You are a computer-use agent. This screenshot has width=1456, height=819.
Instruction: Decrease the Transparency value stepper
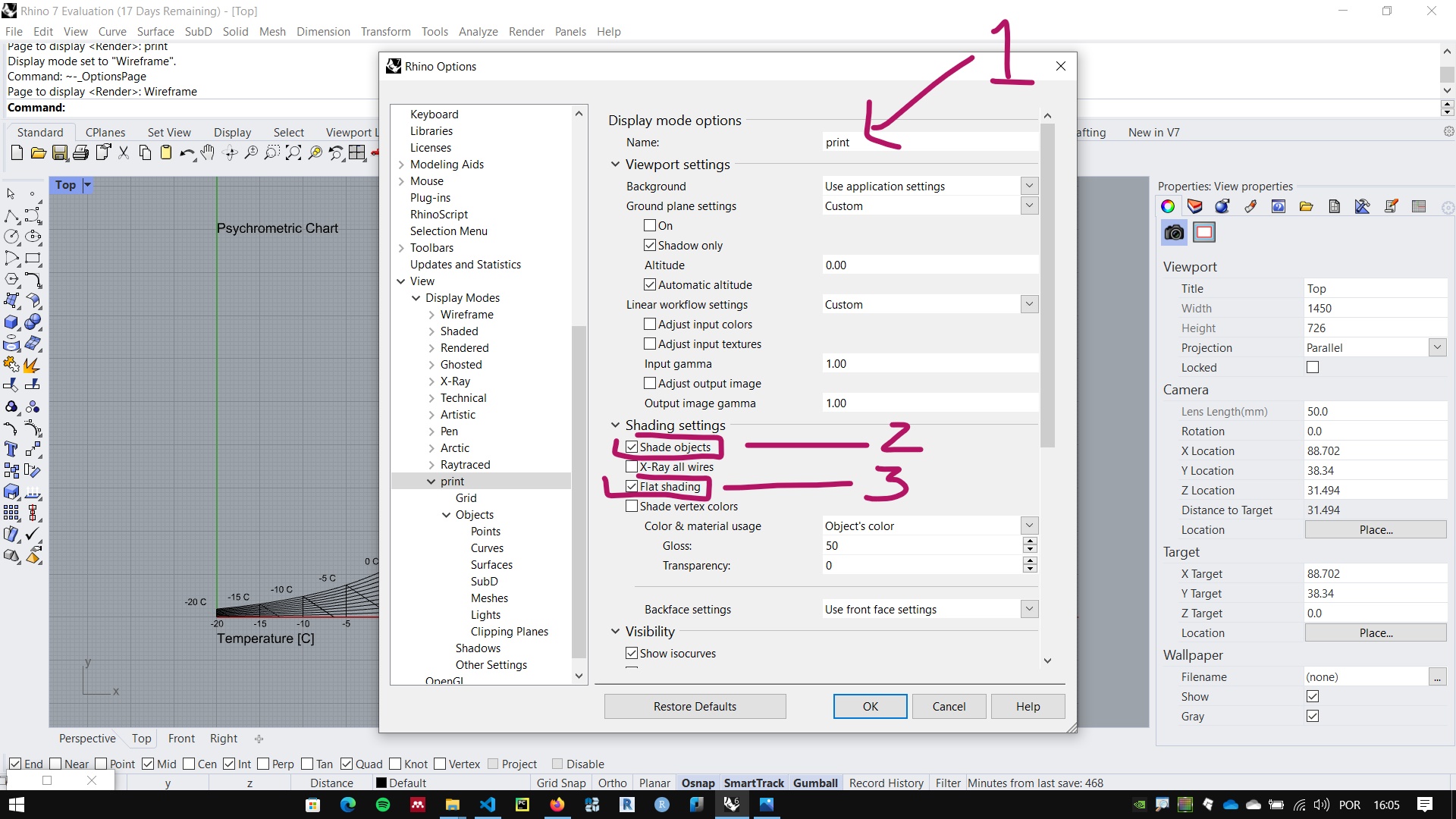(x=1029, y=569)
